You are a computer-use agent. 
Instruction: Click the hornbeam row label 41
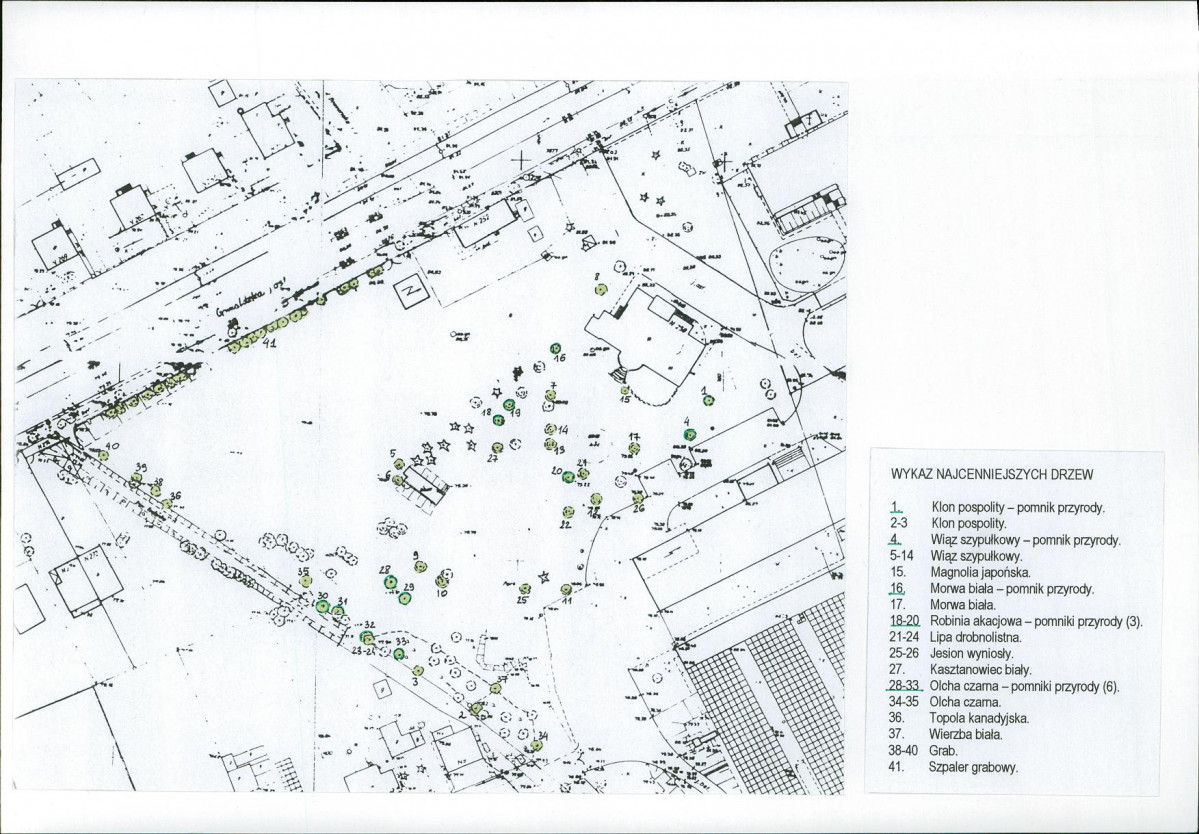(x=269, y=345)
